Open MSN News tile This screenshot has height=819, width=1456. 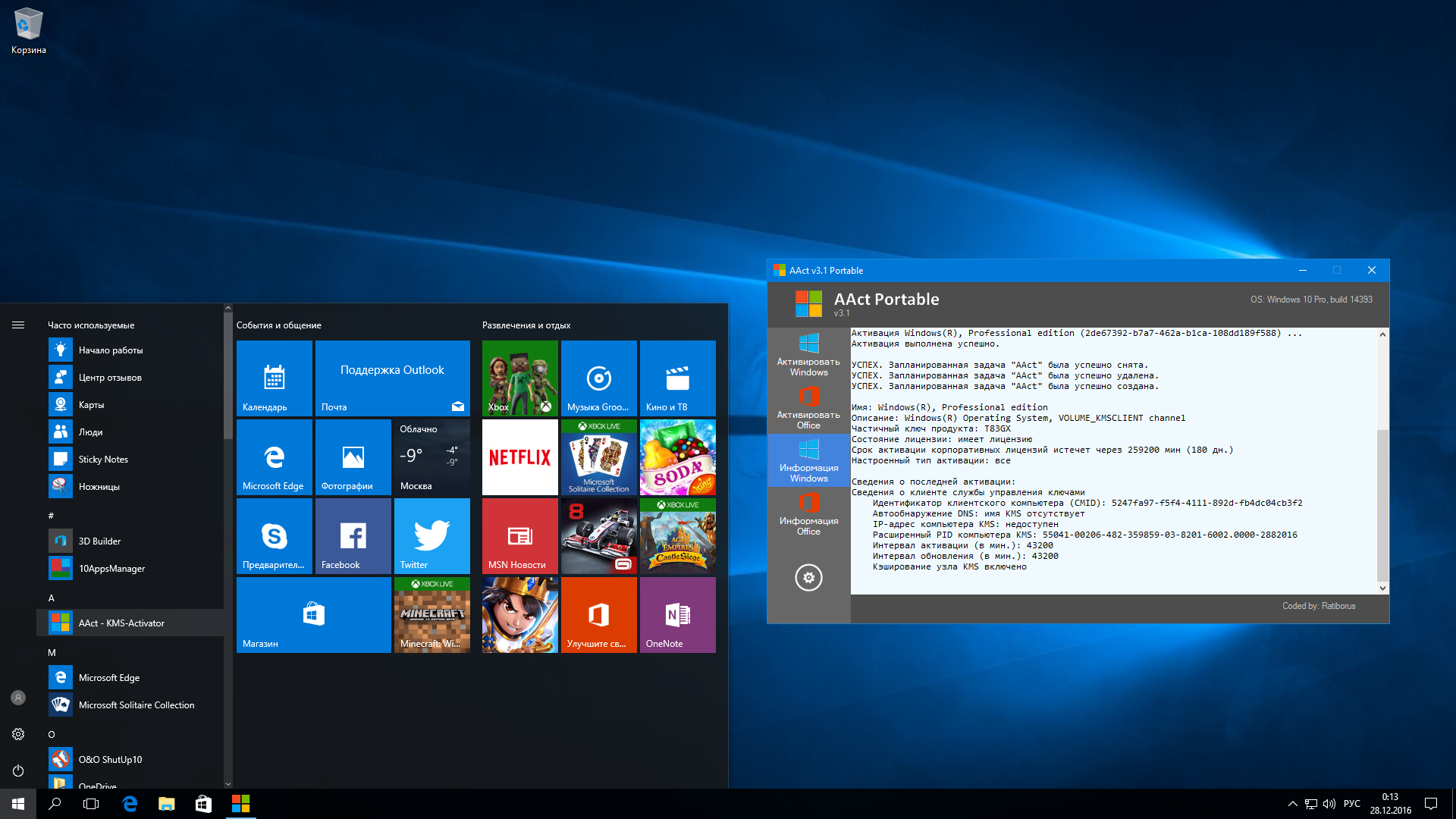519,536
